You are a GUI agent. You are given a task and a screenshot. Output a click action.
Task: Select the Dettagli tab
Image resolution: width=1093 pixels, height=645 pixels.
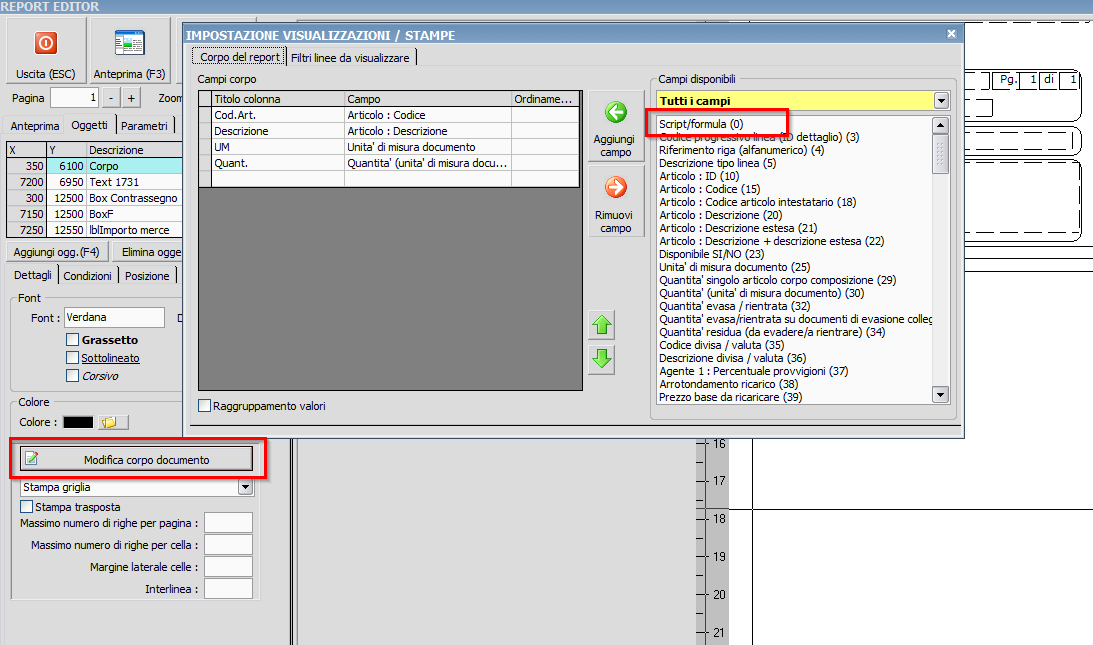[x=33, y=275]
